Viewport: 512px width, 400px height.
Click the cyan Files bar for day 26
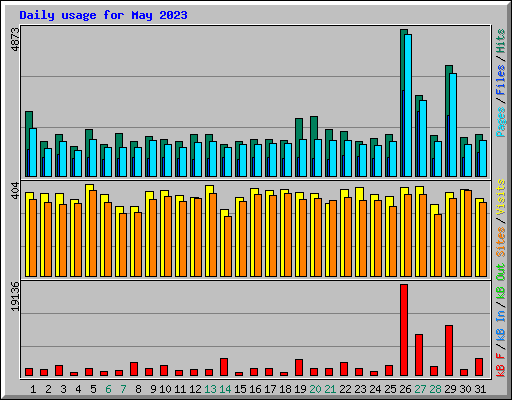(x=408, y=105)
